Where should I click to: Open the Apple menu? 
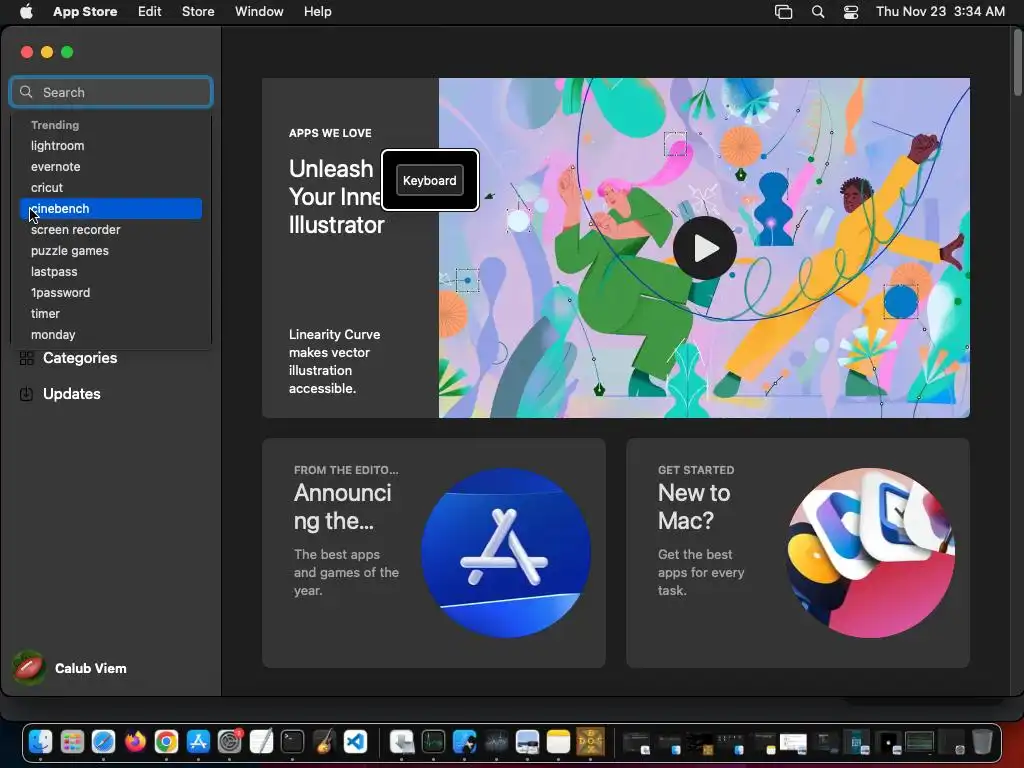(26, 12)
